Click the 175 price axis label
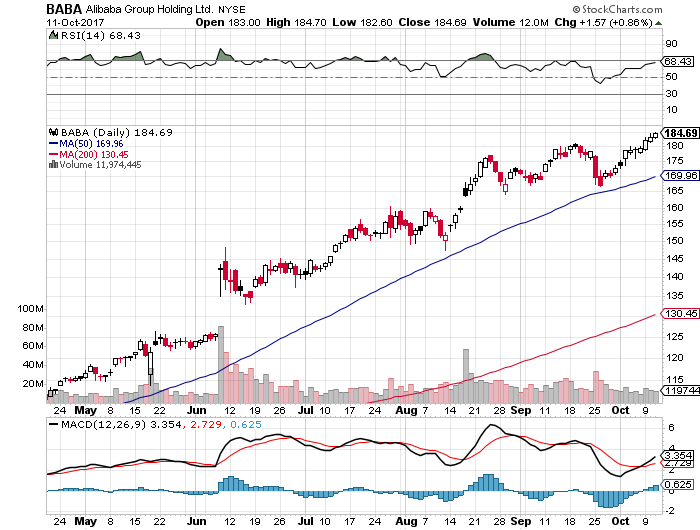This screenshot has height=530, width=700. [675, 161]
